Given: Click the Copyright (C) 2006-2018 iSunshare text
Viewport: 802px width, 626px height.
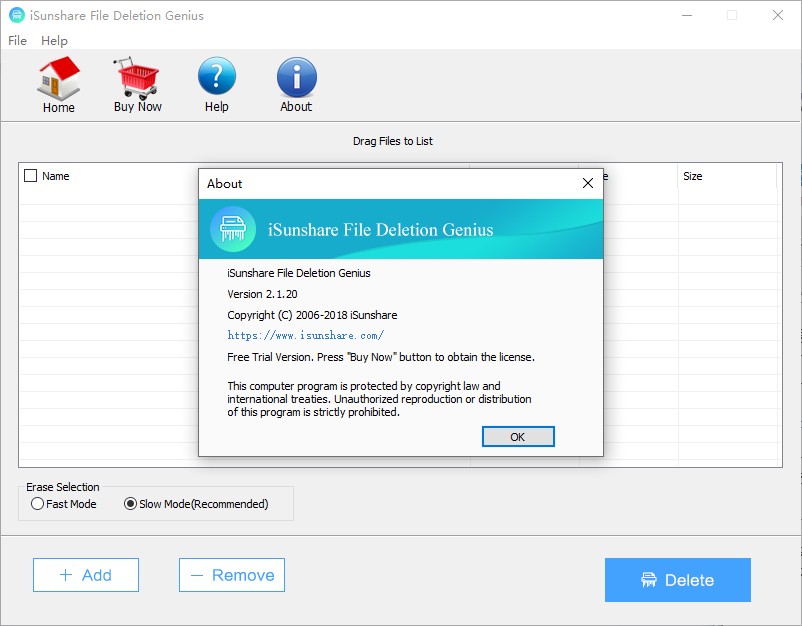Looking at the screenshot, I should point(312,315).
